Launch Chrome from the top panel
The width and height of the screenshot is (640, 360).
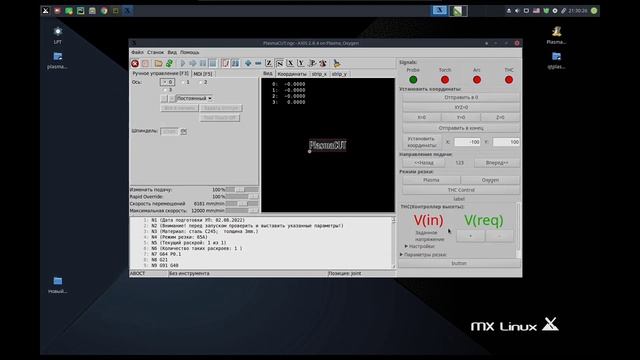click(104, 11)
